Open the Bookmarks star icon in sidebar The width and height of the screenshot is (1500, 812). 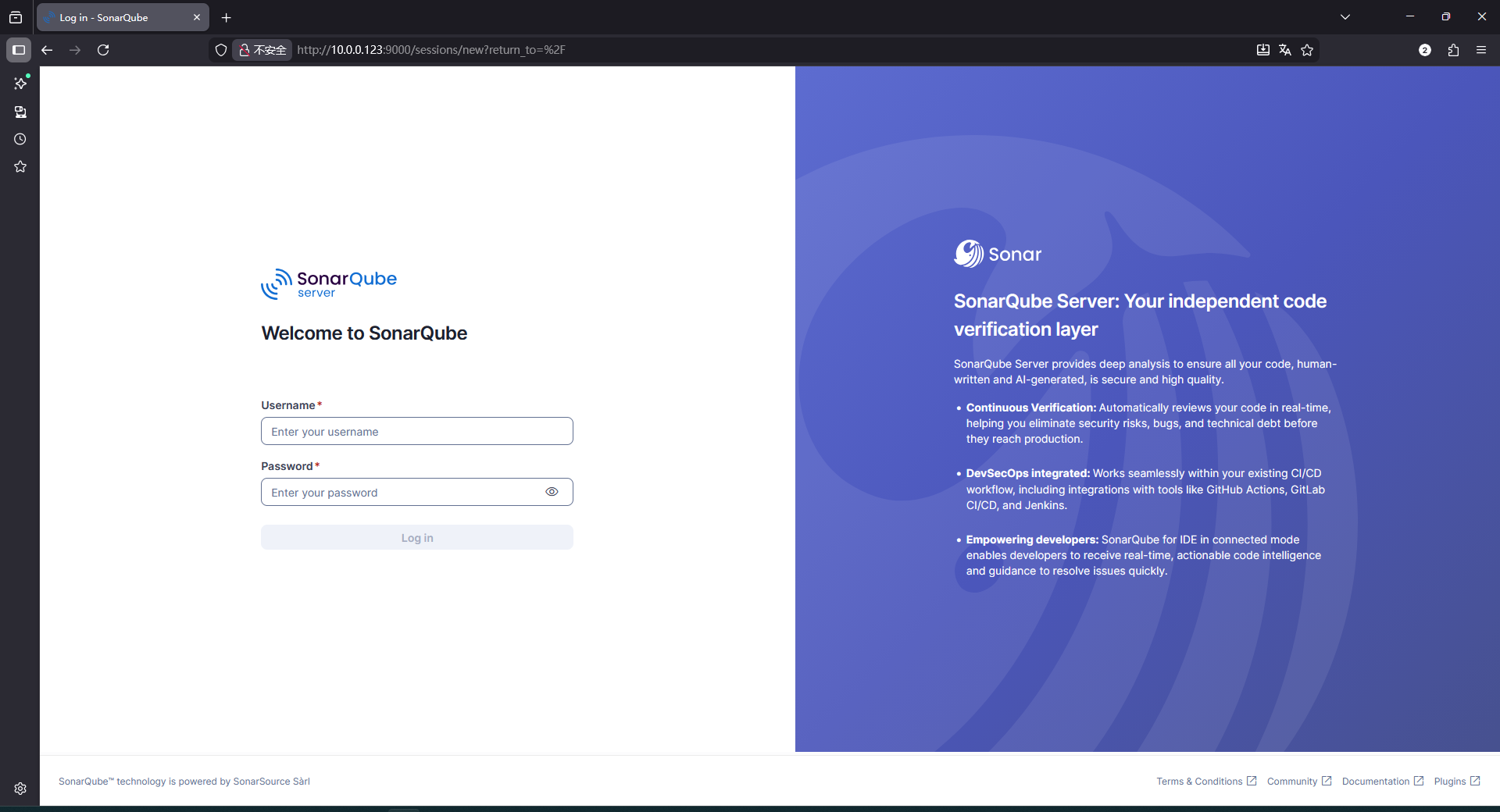[x=20, y=166]
